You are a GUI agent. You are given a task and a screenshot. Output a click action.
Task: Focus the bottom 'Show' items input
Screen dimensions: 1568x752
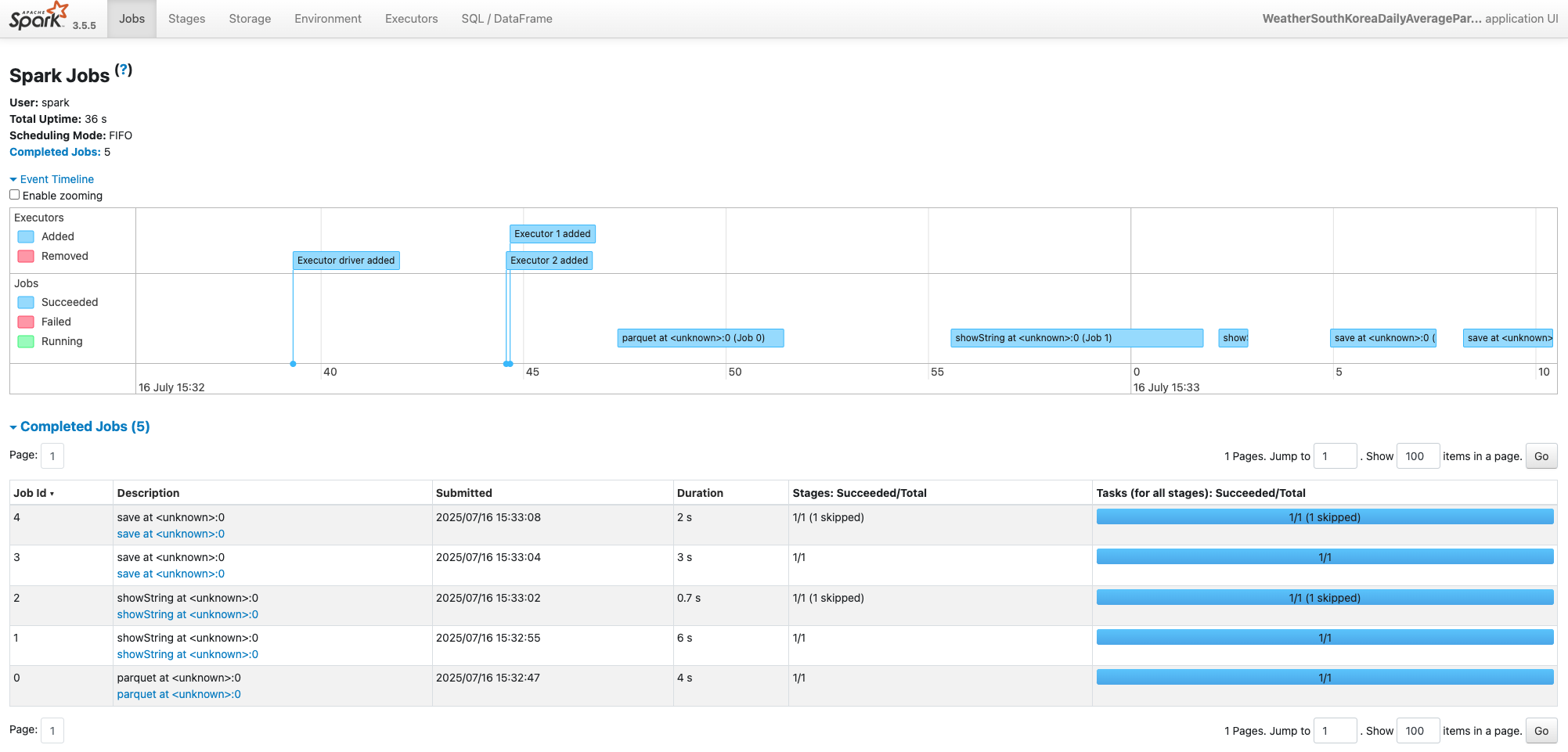[1418, 731]
